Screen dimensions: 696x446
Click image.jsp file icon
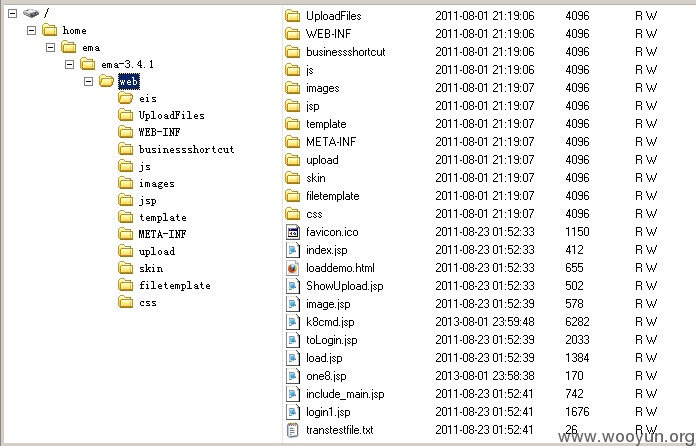(x=293, y=304)
